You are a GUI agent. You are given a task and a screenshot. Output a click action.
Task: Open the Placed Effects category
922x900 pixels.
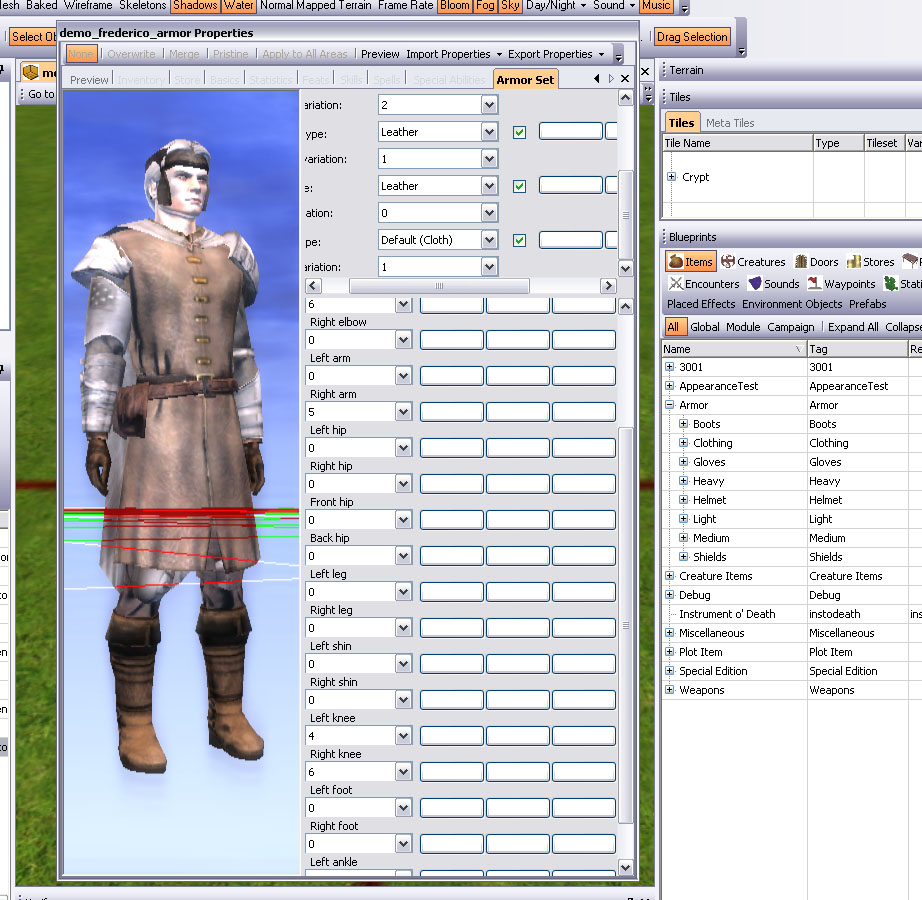click(x=701, y=304)
